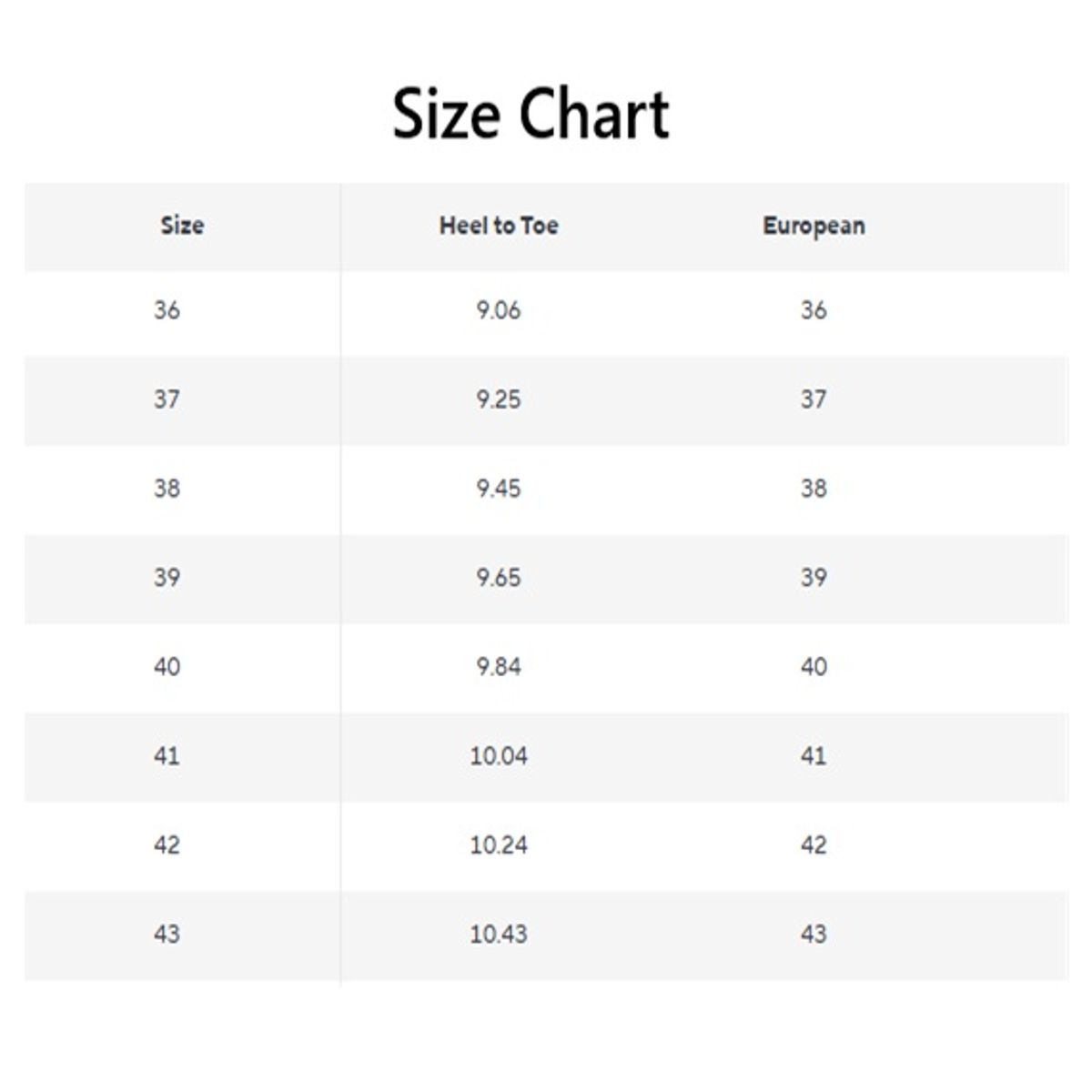Click the 9.84 heel to toe value
This screenshot has width=1092, height=1092.
(x=499, y=667)
